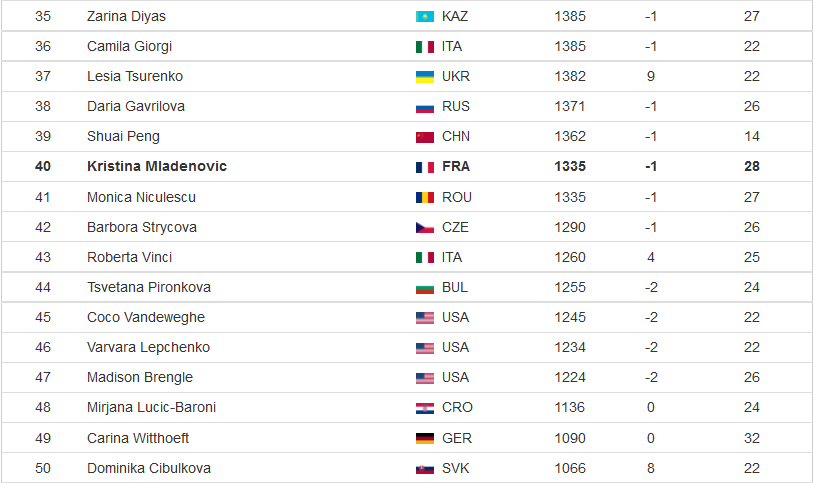The width and height of the screenshot is (815, 483).
Task: Open Kristina Mladenovic's highlighted player name
Action: 157,166
